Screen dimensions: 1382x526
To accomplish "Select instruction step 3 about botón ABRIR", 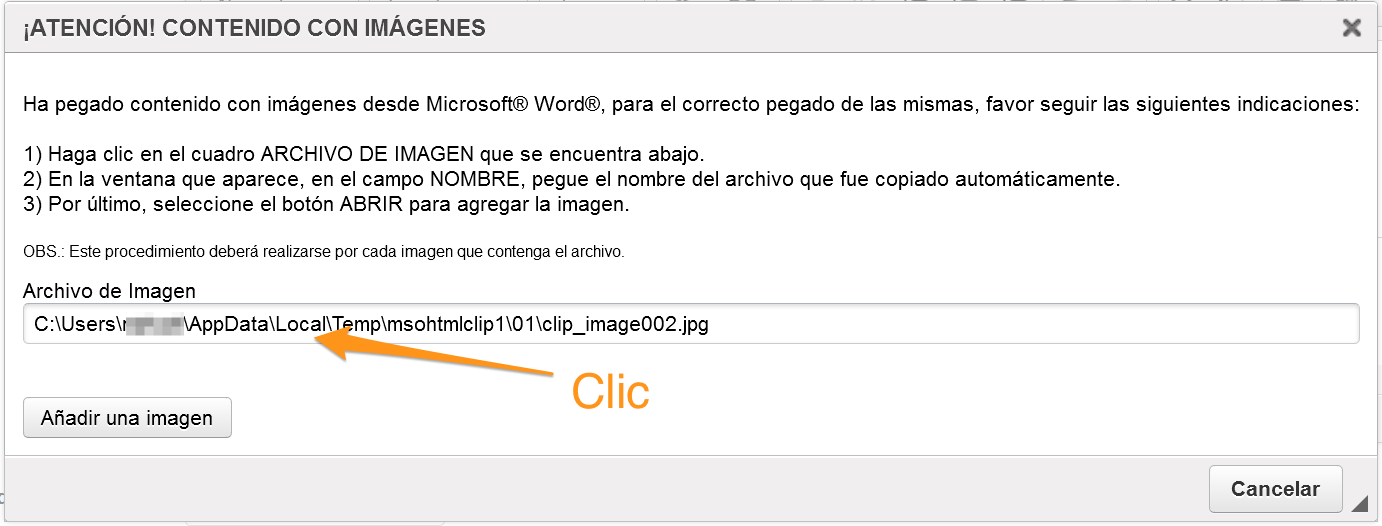I will coord(326,205).
